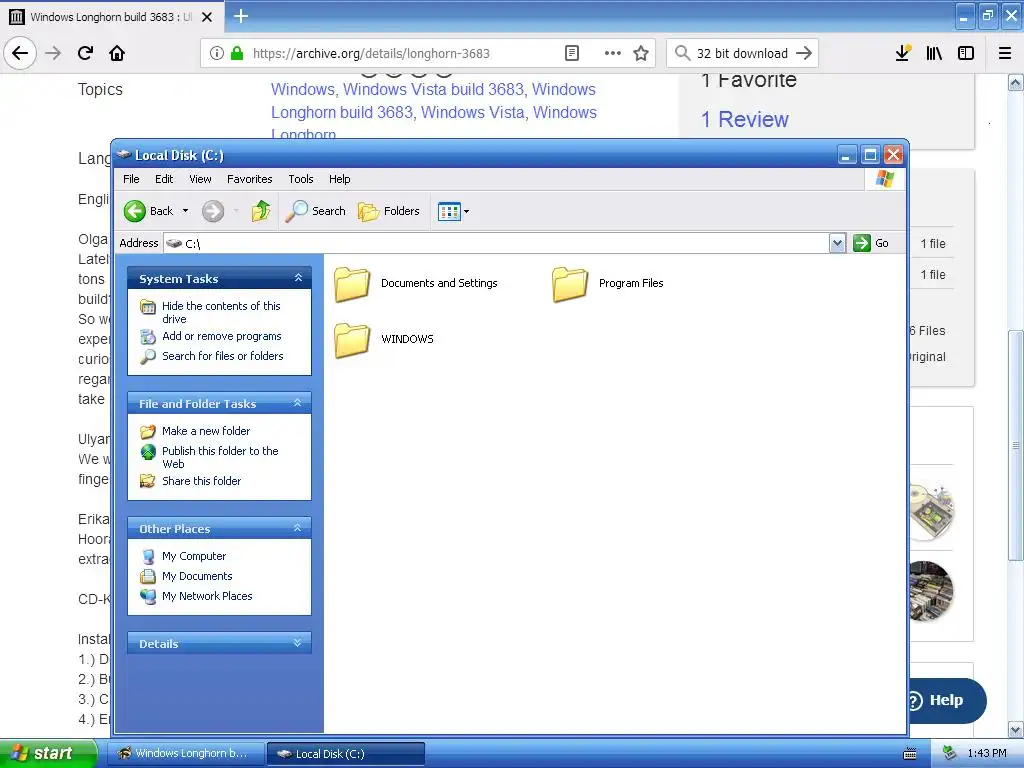This screenshot has height=768, width=1024.
Task: Open the Favorites menu
Action: pyautogui.click(x=249, y=179)
